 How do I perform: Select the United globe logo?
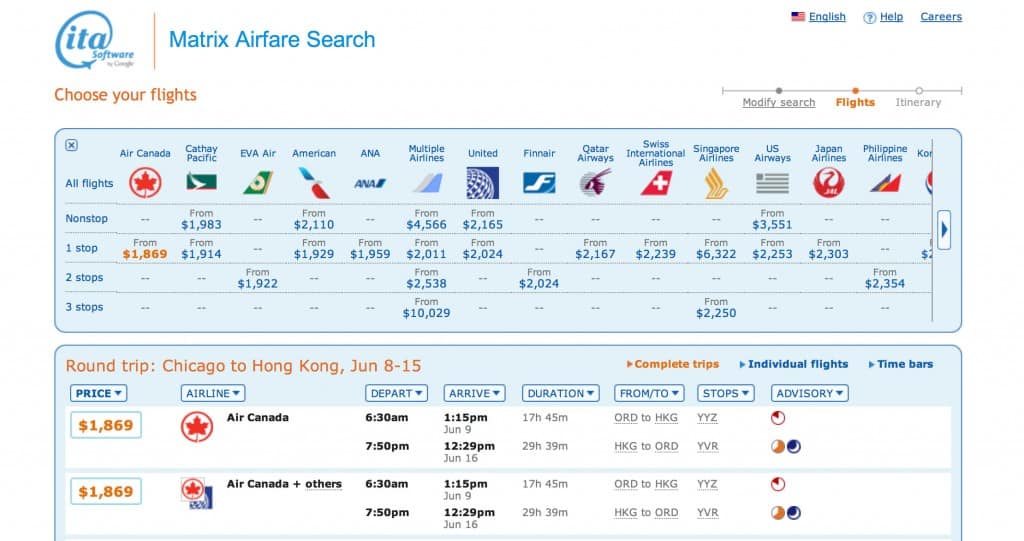click(483, 183)
